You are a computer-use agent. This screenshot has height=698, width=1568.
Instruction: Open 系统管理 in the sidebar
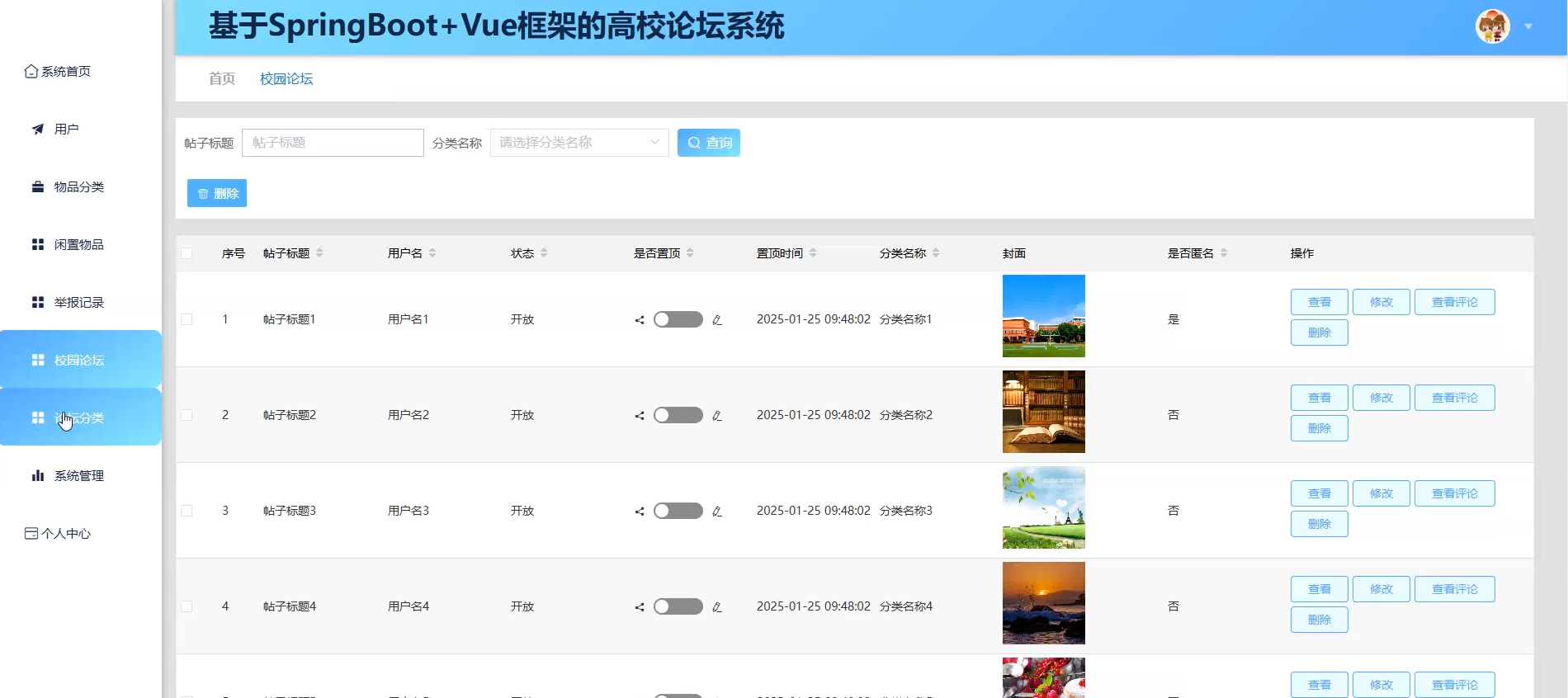coord(81,476)
